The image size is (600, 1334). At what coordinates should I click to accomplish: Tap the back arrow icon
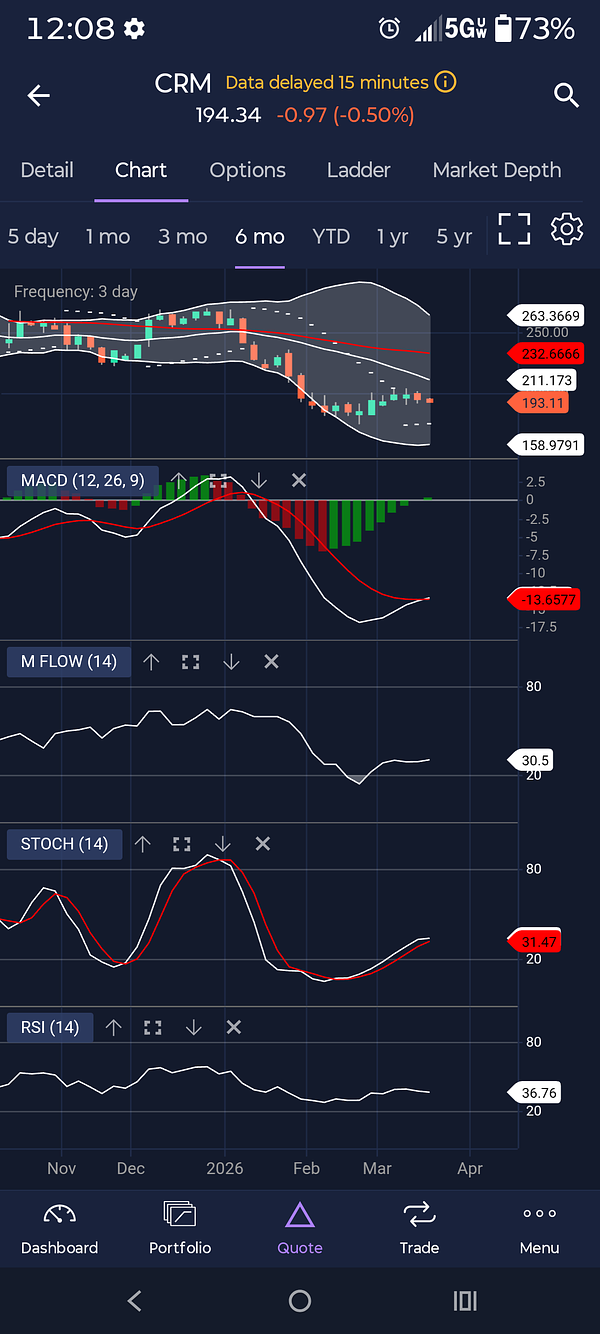click(x=38, y=96)
